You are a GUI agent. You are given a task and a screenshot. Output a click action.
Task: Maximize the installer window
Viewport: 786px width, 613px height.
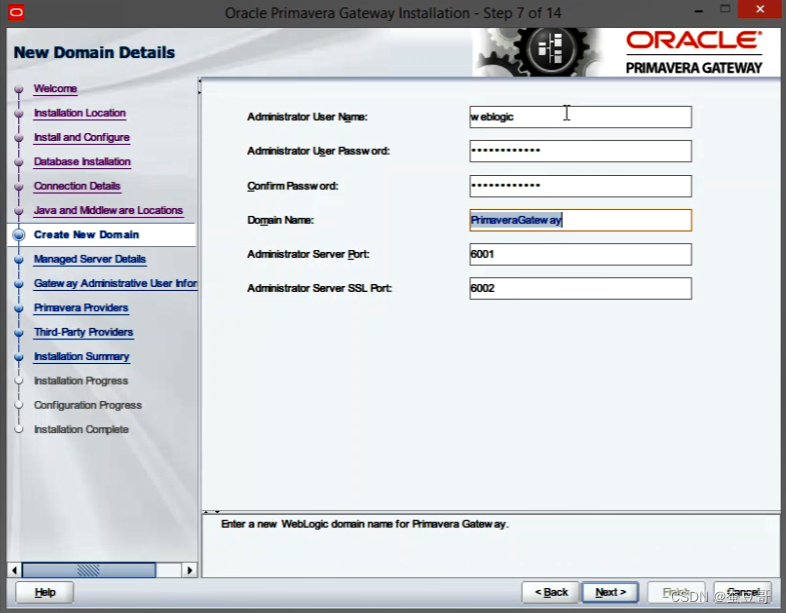(x=725, y=9)
